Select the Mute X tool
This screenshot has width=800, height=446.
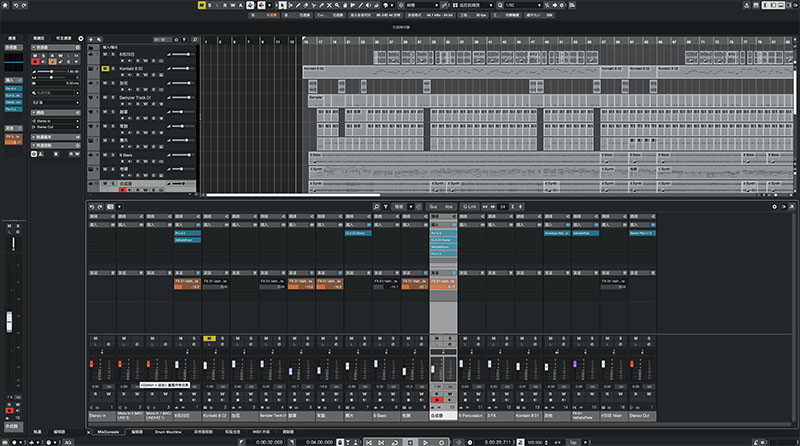(x=329, y=5)
